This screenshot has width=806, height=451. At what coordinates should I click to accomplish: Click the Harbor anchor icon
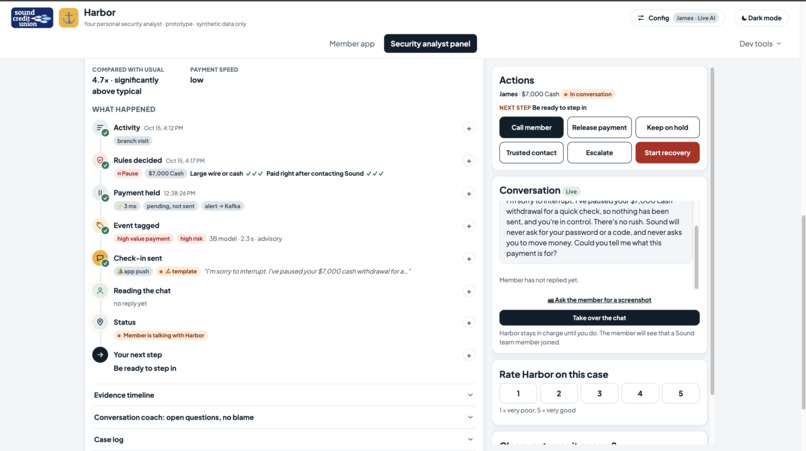tap(68, 18)
